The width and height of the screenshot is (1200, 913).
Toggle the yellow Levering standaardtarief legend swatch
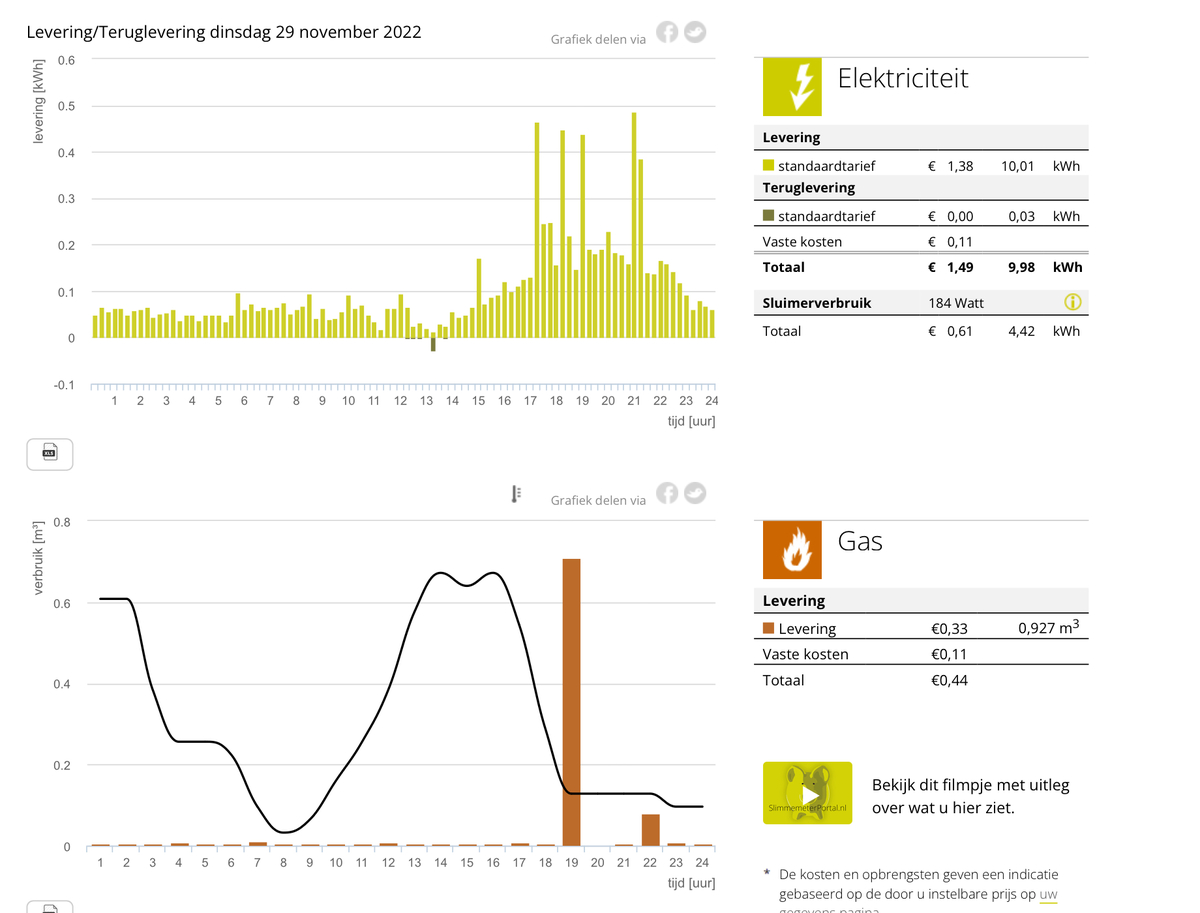pyautogui.click(x=768, y=166)
